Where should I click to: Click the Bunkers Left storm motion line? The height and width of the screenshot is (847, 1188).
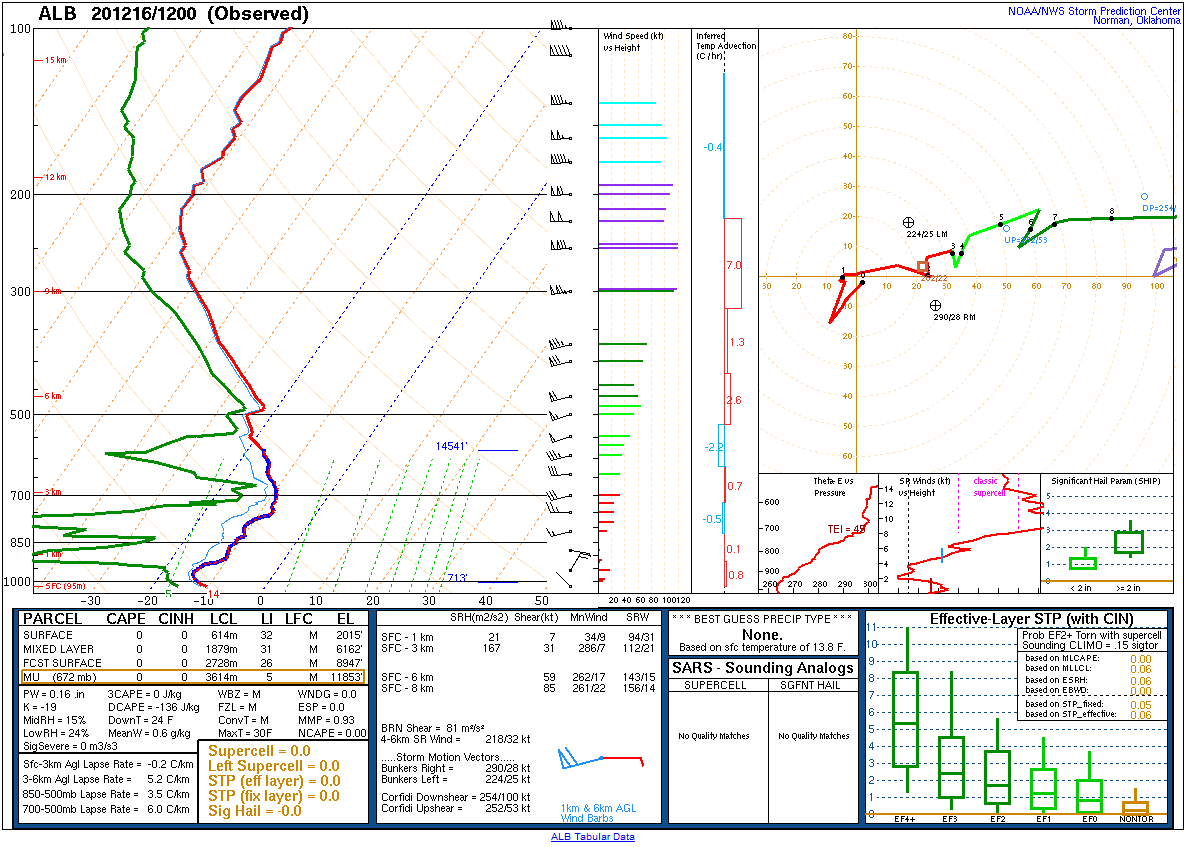coord(455,779)
